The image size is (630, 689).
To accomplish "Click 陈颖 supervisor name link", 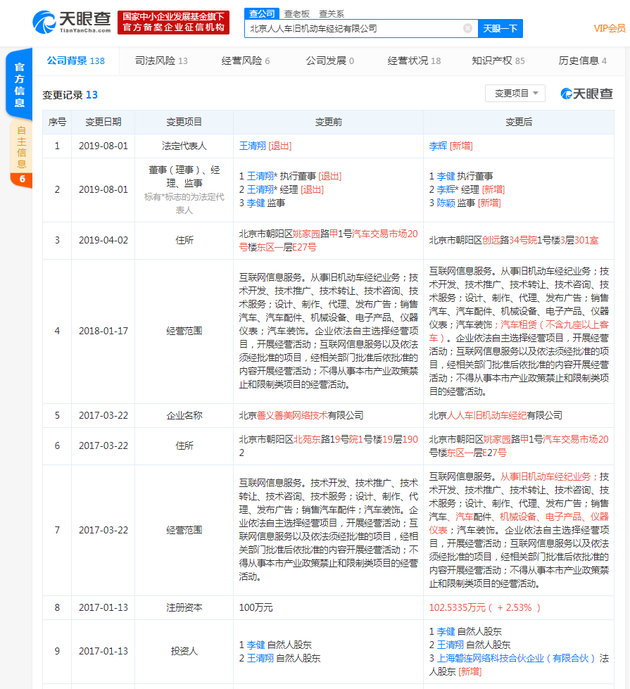I will 446,203.
